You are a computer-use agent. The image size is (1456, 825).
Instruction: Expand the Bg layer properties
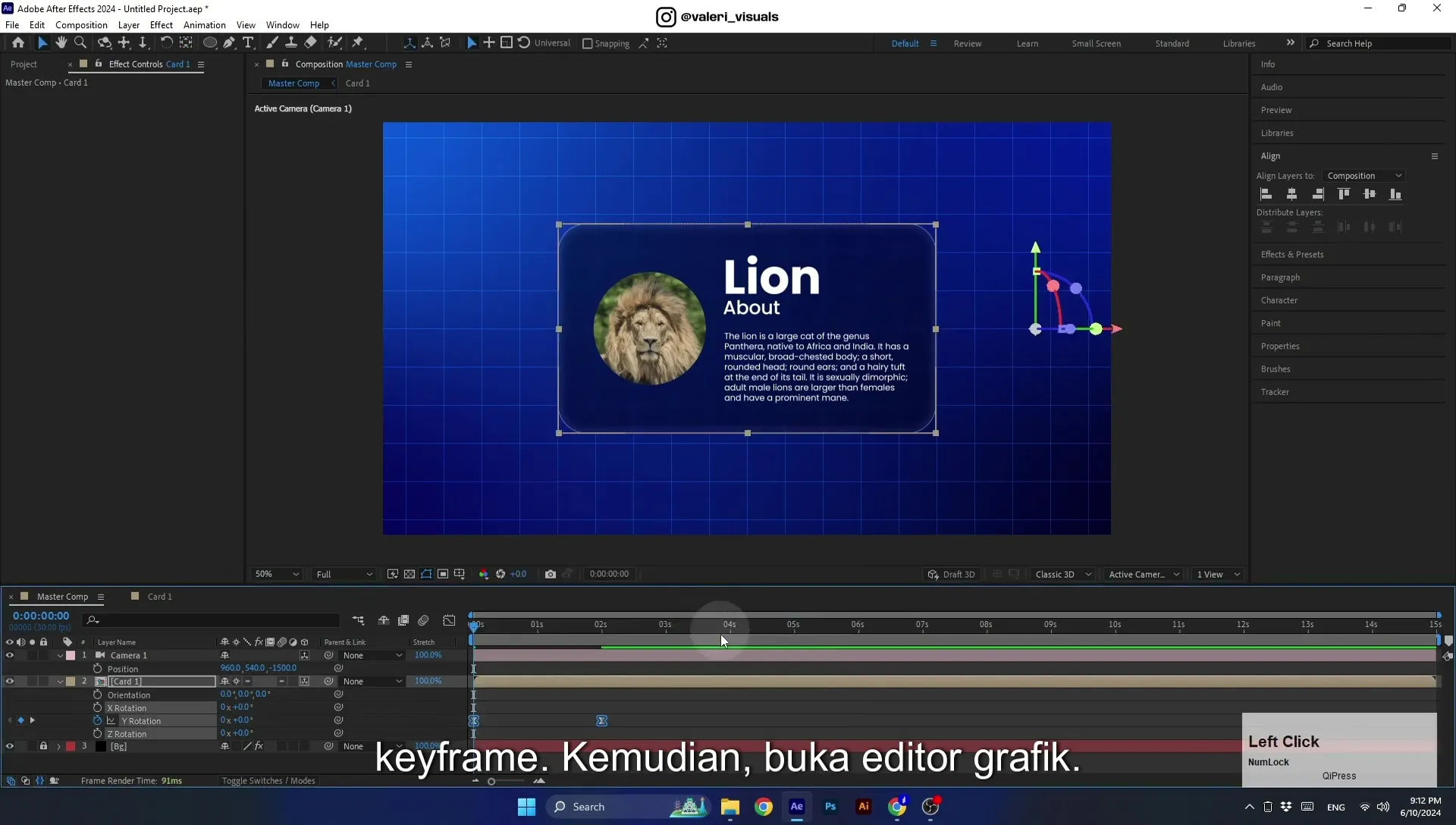tap(58, 746)
